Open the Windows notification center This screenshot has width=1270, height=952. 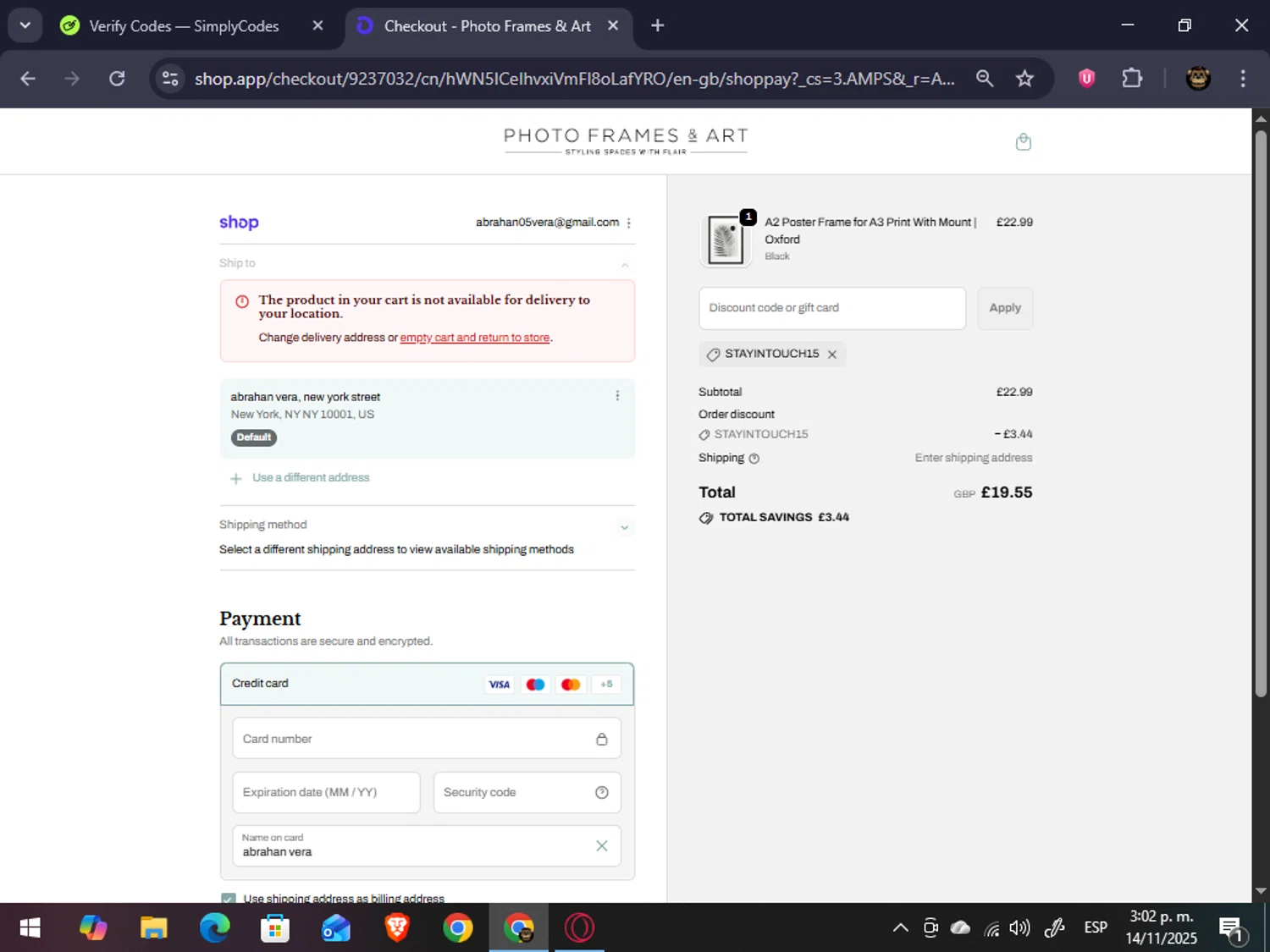tap(1233, 928)
